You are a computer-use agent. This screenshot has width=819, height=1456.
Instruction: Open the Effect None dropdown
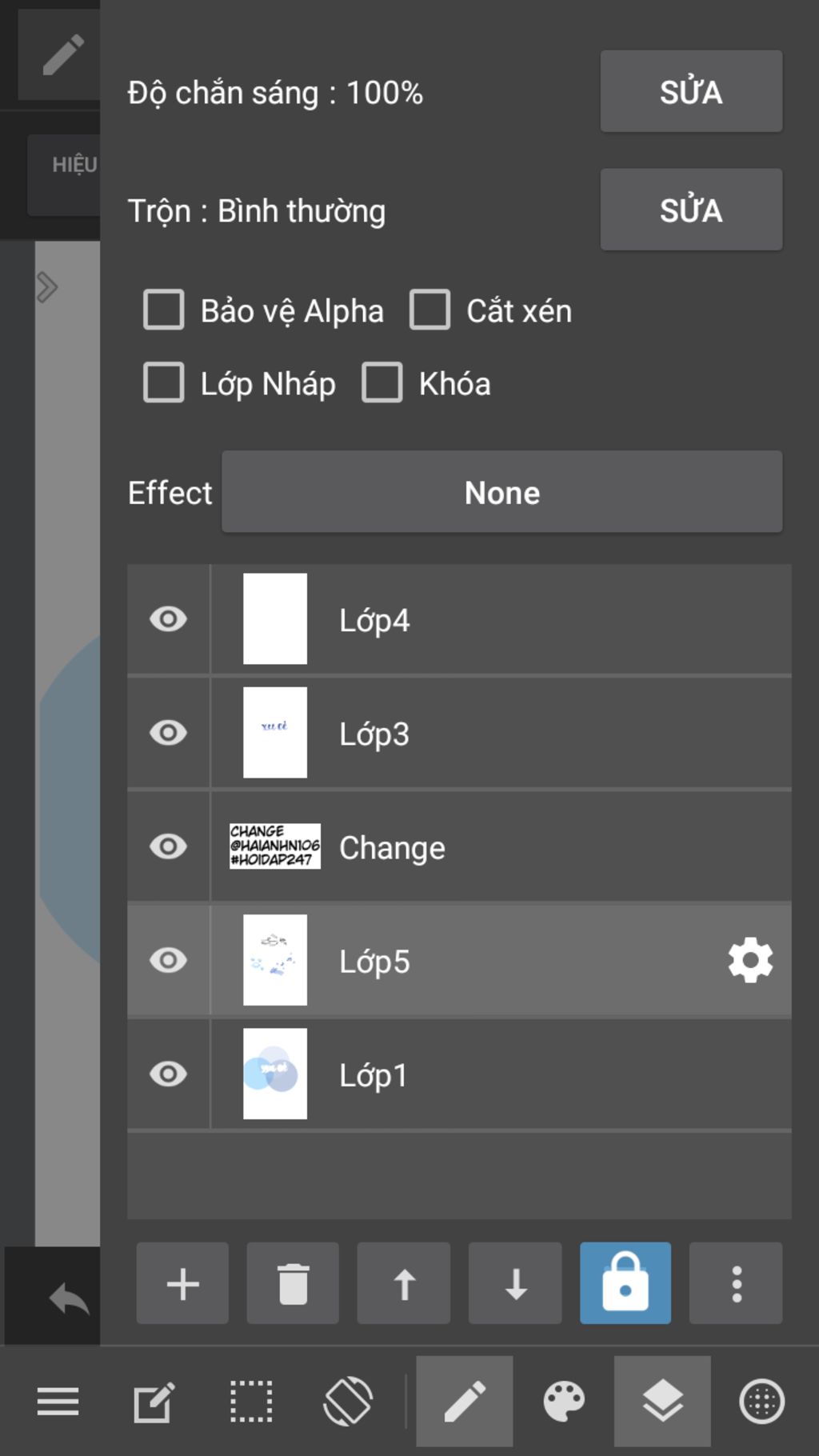(x=502, y=492)
